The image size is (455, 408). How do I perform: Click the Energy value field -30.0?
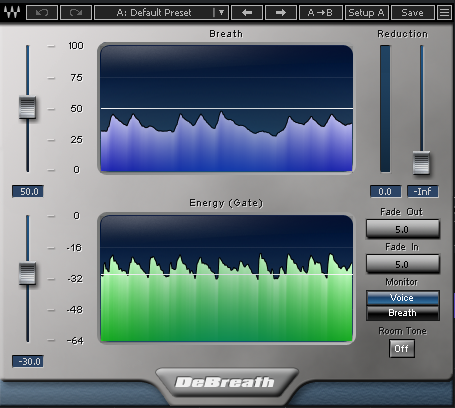28,361
